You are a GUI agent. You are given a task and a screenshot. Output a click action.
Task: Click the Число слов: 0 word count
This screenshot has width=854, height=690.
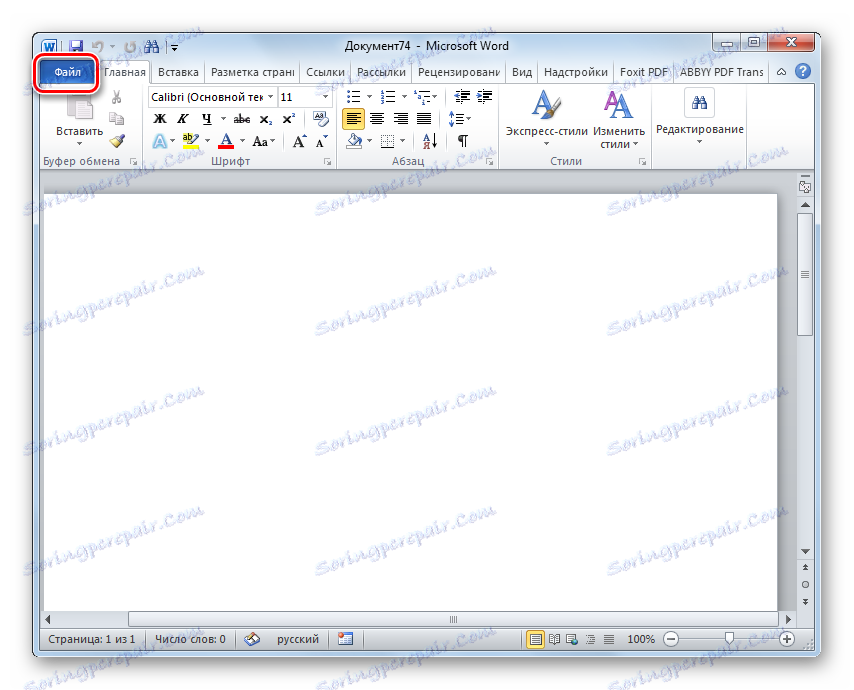[x=190, y=639]
